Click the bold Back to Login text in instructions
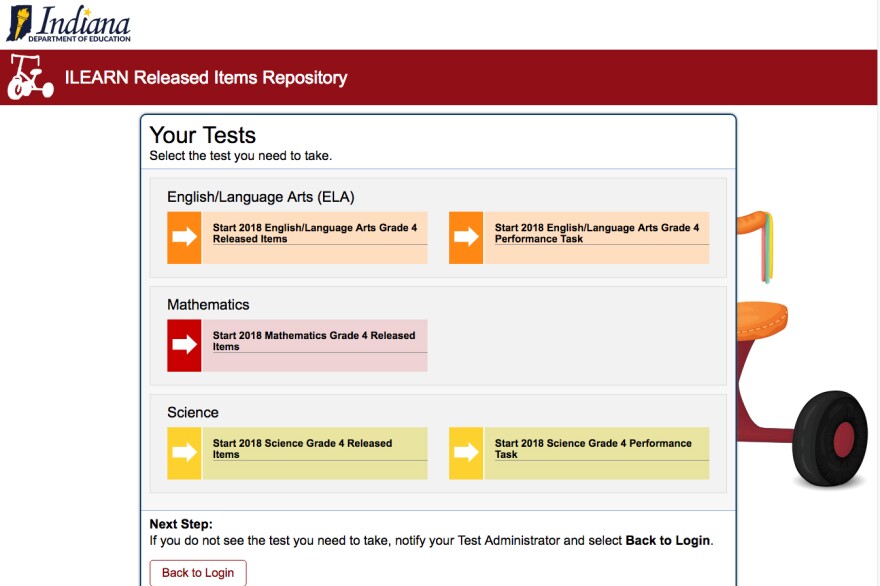Screen dimensions: 880x586 [x=668, y=540]
